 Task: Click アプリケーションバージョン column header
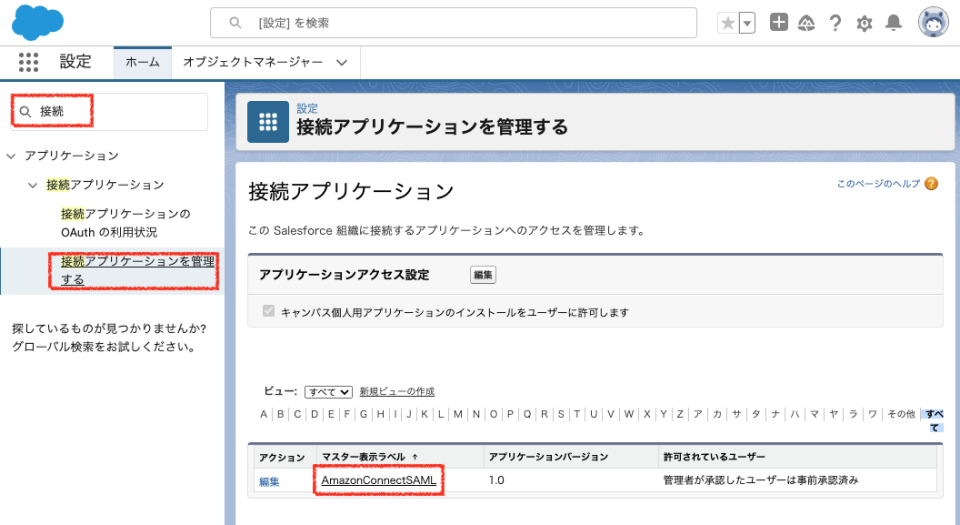(548, 457)
